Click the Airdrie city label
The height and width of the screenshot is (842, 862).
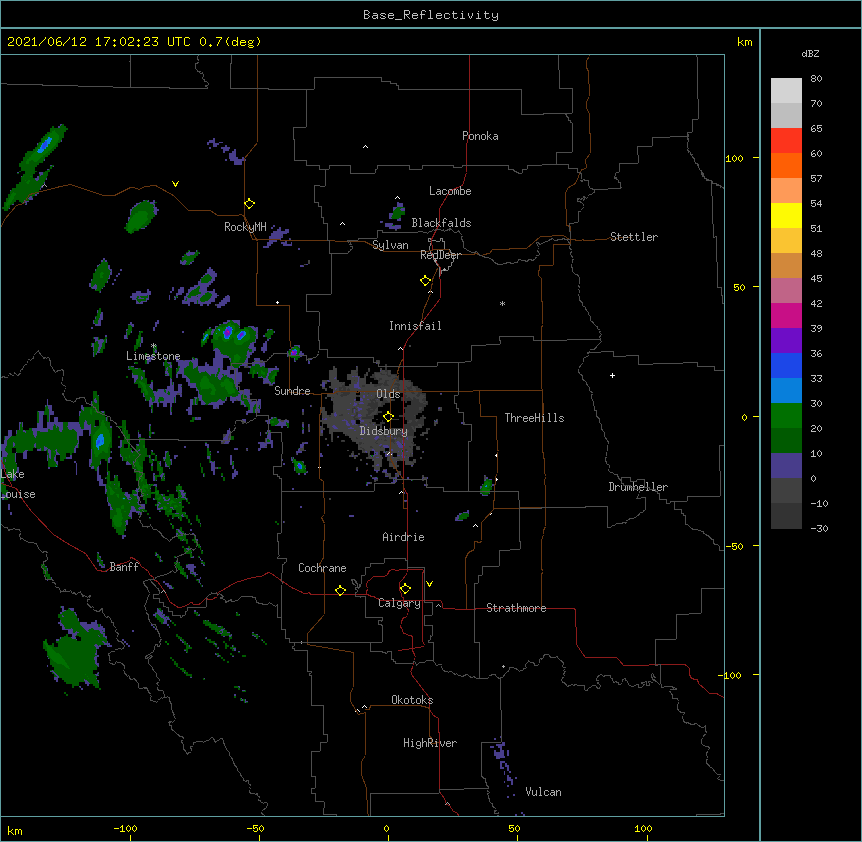pyautogui.click(x=404, y=537)
